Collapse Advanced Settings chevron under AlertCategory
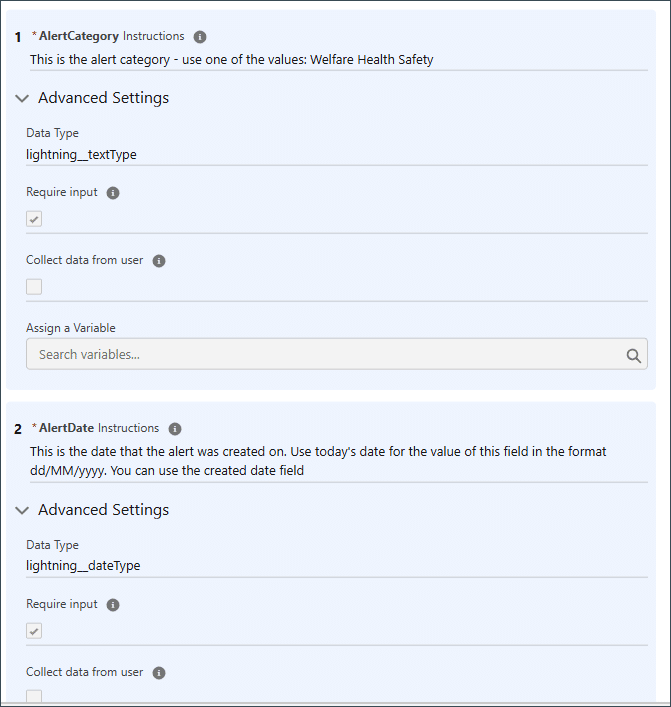The image size is (671, 707). coord(22,98)
